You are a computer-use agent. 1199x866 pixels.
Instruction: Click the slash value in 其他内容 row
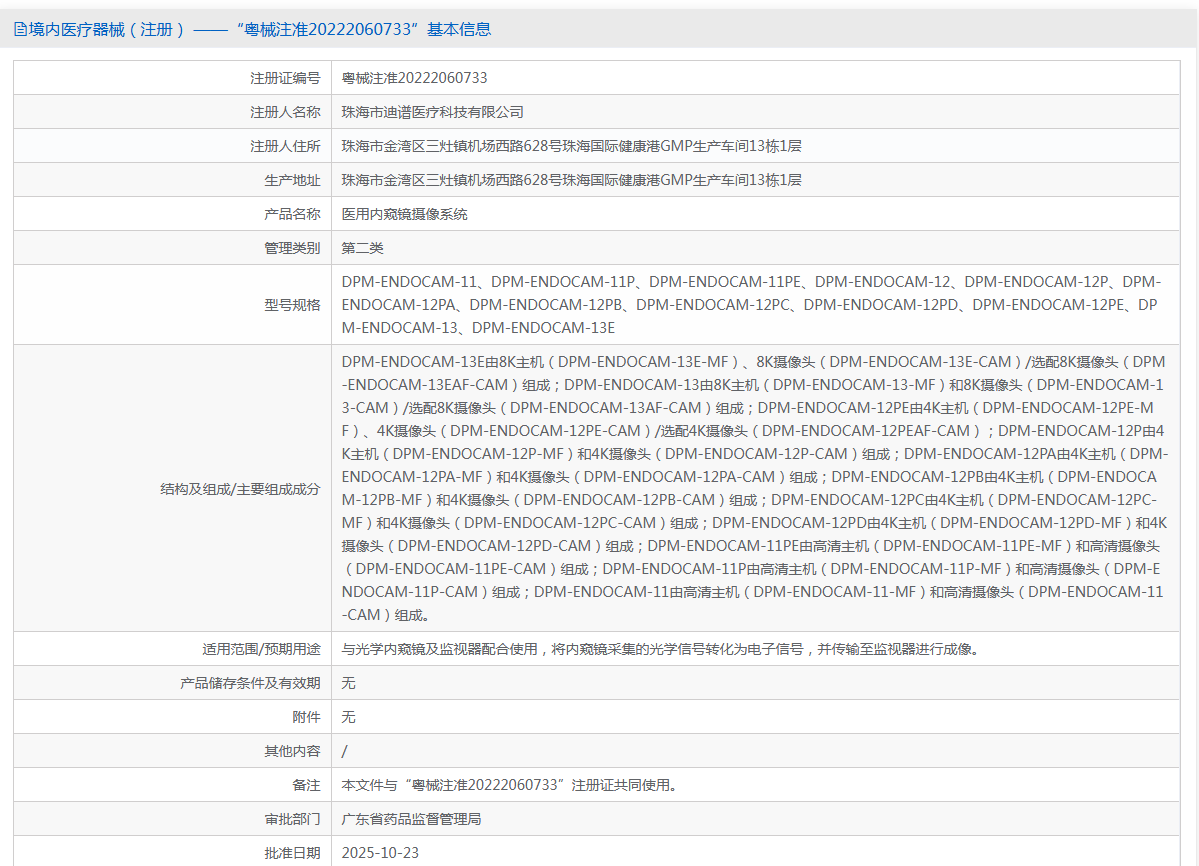coord(344,751)
